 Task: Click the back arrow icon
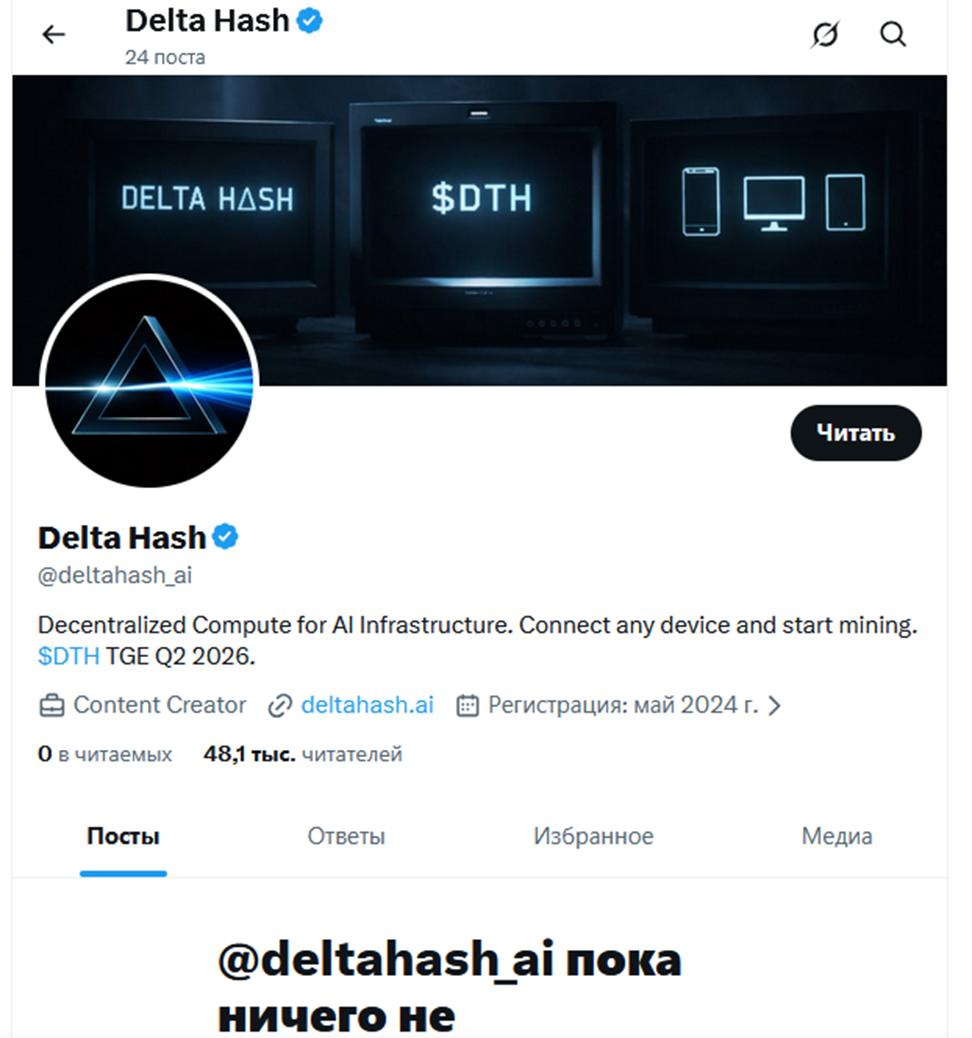[53, 34]
